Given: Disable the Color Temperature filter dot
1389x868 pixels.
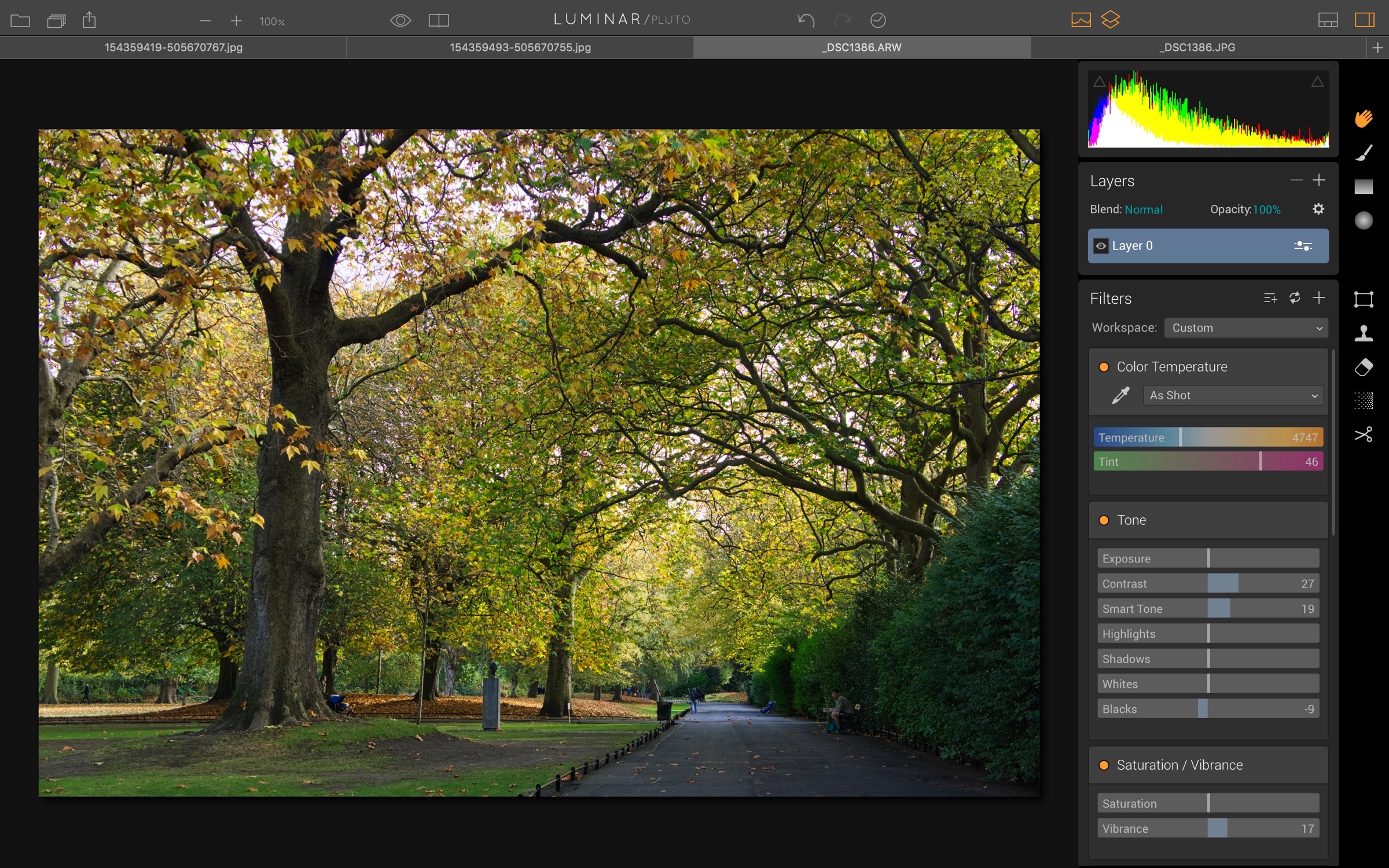Looking at the screenshot, I should [1104, 367].
